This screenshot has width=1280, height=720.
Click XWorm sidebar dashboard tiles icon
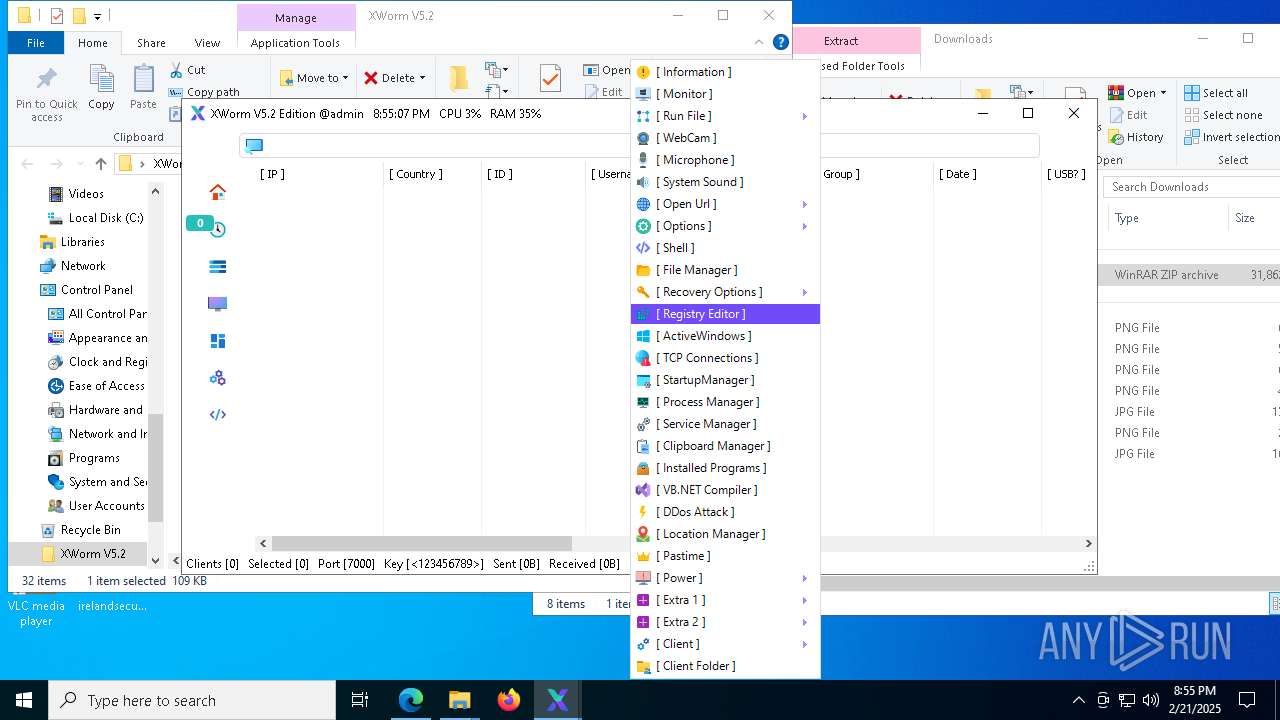[217, 341]
